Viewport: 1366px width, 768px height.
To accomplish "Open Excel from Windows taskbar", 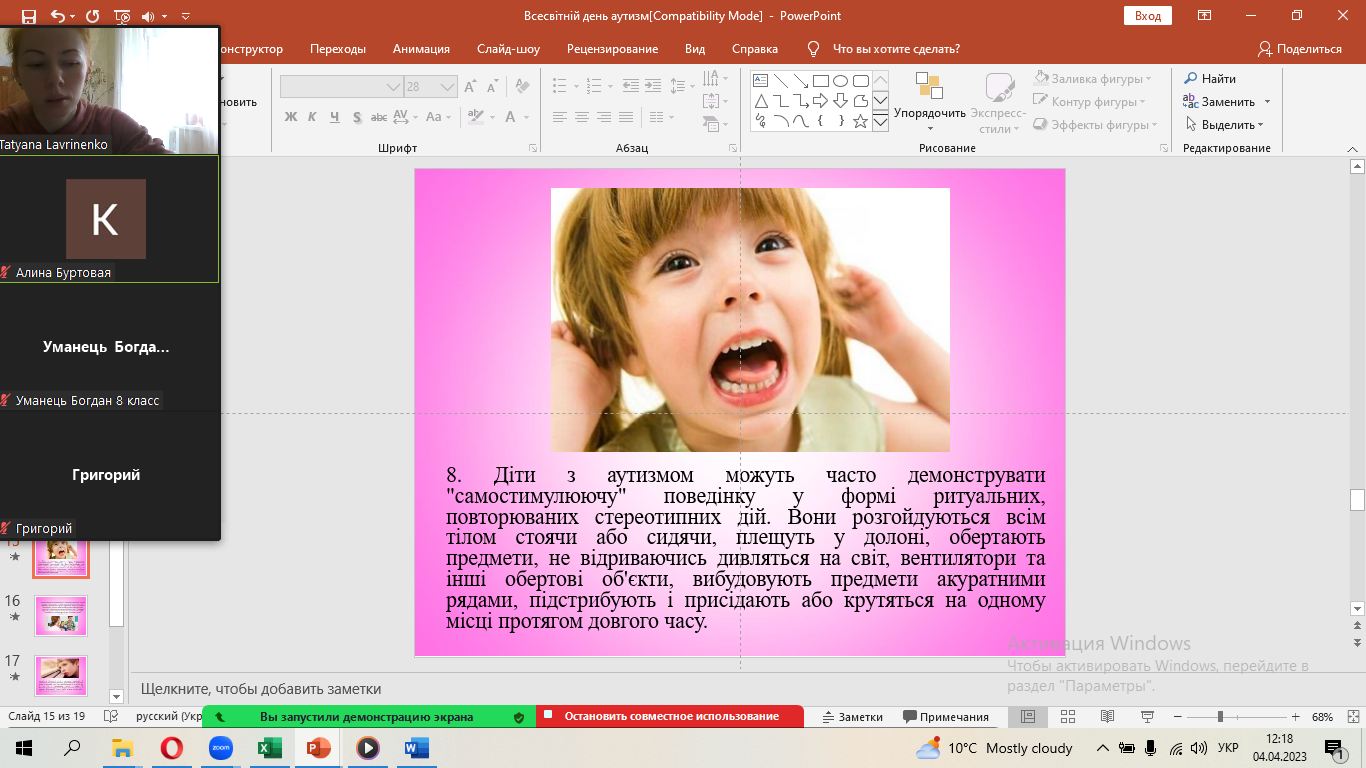I will point(269,747).
